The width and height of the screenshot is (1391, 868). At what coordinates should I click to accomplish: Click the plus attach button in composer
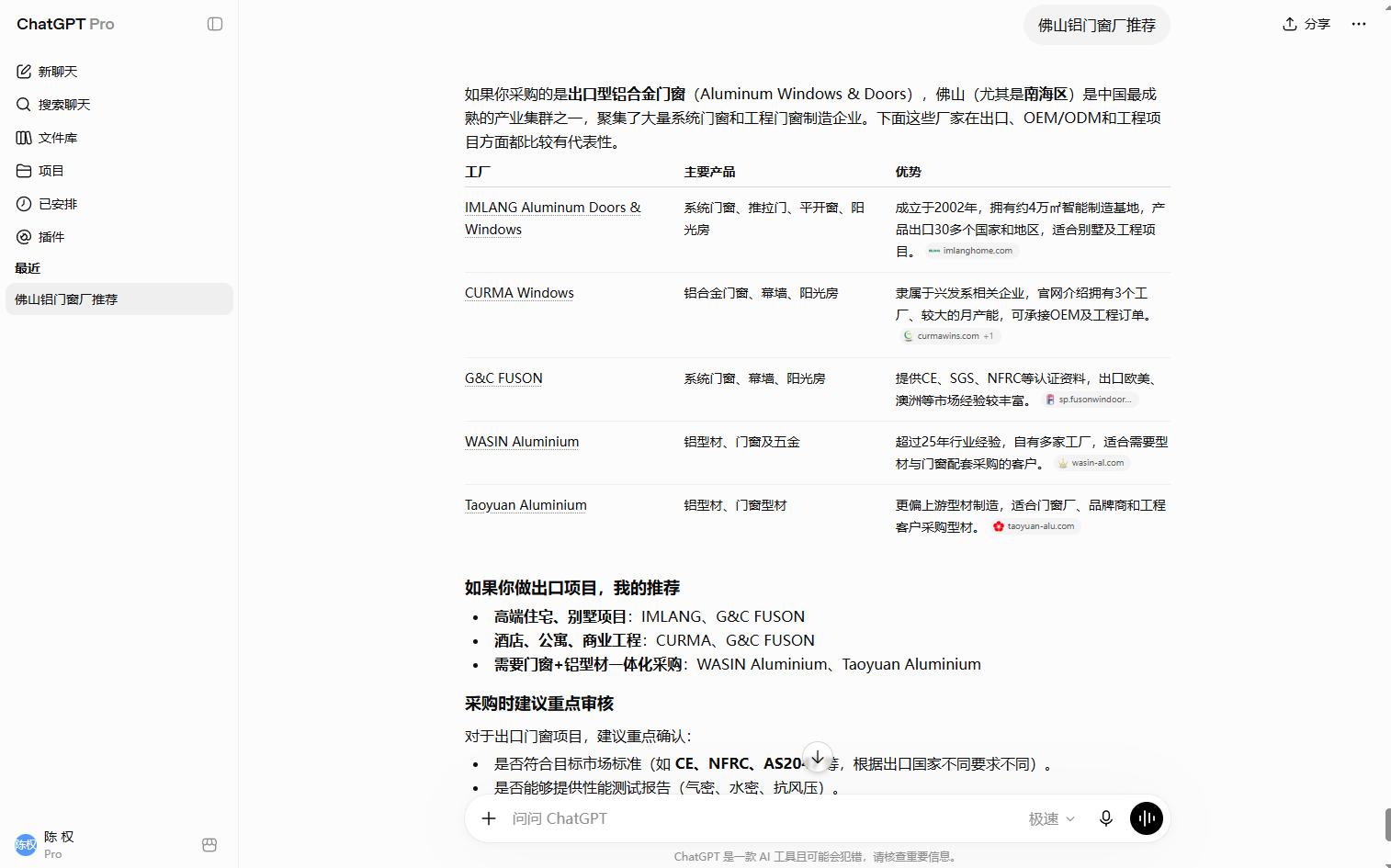[x=489, y=818]
